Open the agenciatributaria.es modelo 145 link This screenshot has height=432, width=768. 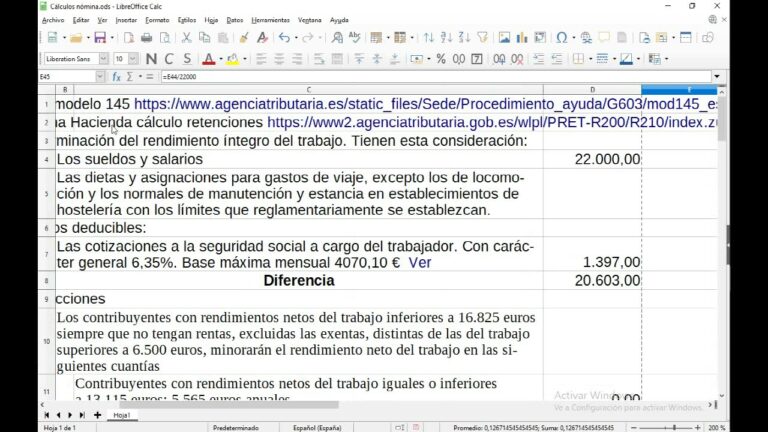tap(425, 104)
